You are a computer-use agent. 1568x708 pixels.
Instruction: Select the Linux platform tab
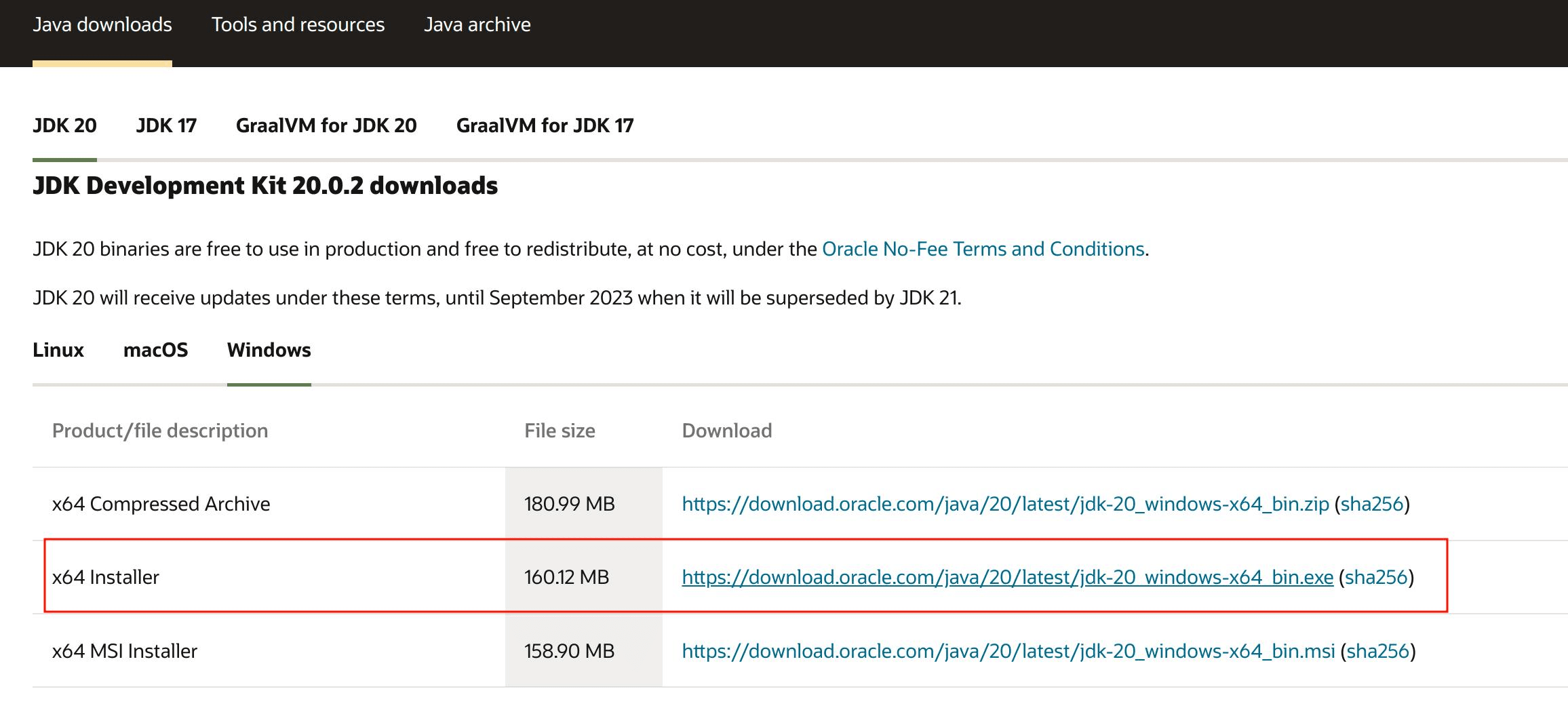[x=58, y=350]
